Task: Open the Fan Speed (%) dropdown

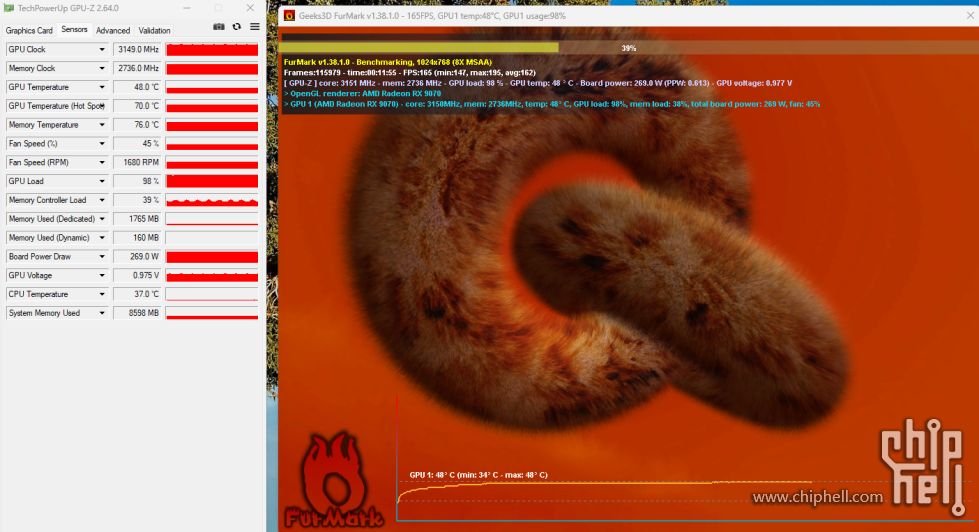Action: (102, 144)
